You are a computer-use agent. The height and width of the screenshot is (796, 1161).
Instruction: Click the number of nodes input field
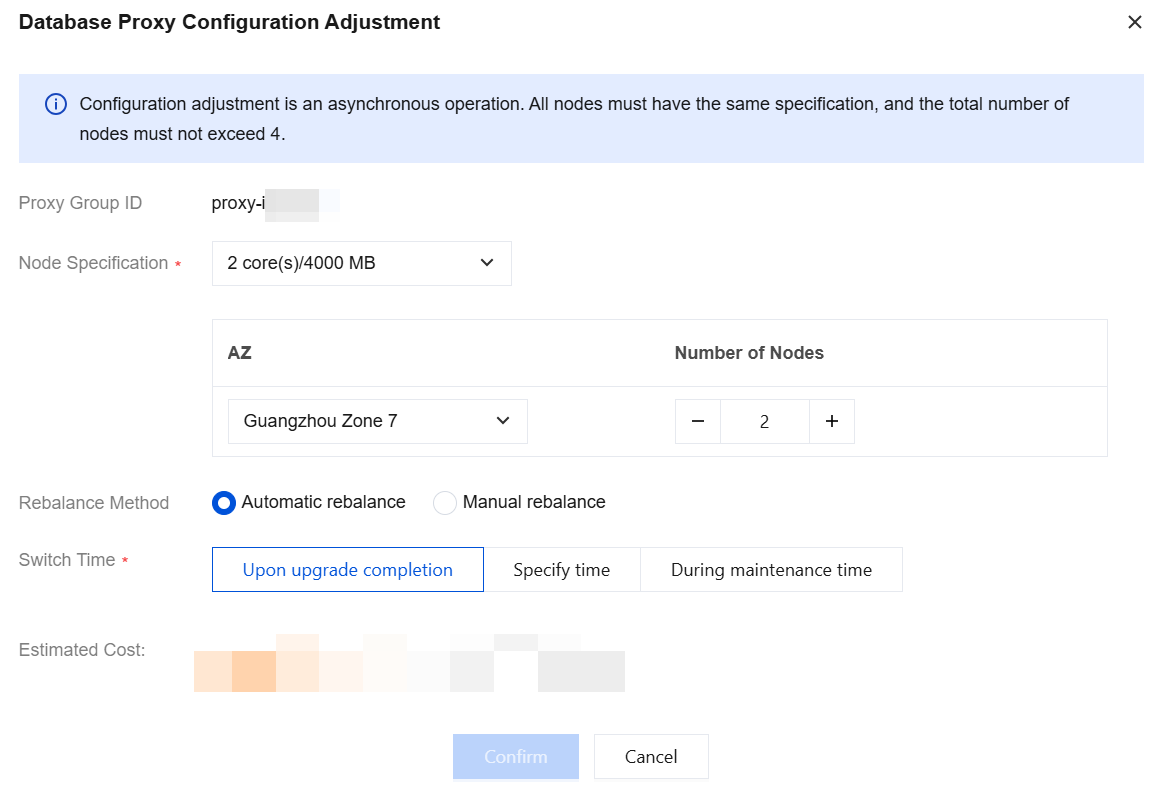pos(765,421)
